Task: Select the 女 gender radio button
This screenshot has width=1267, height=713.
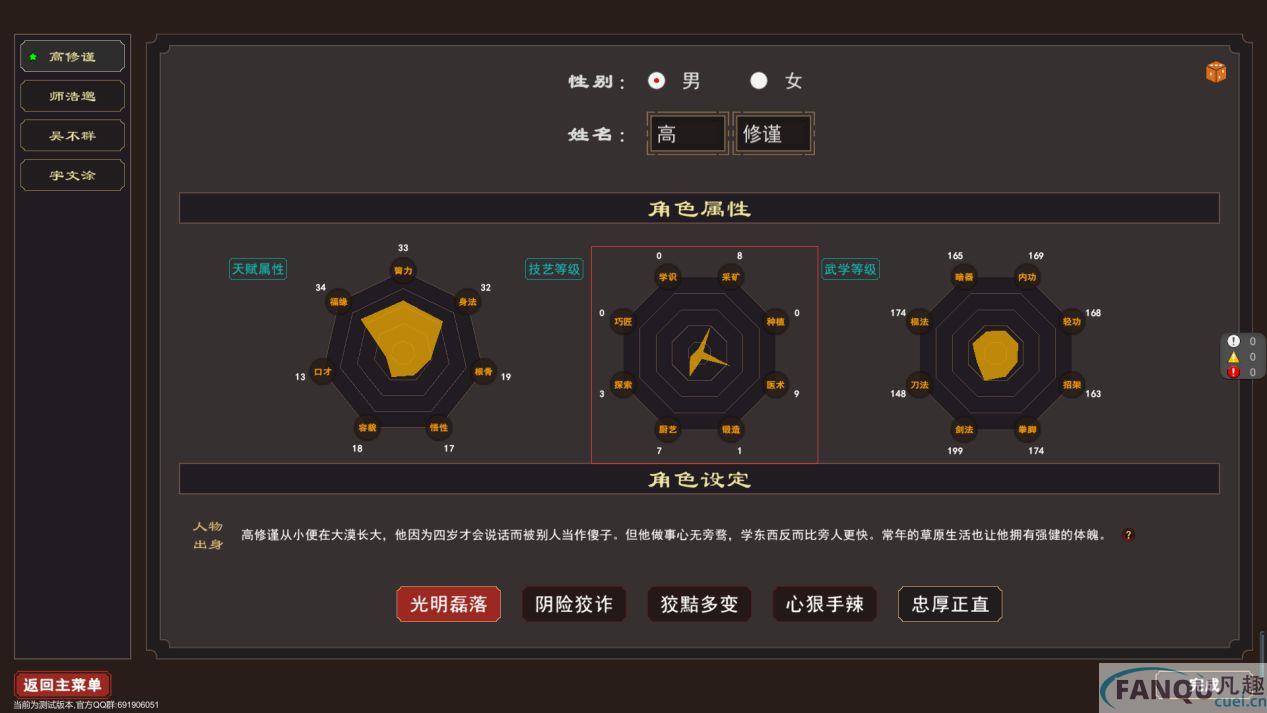Action: click(759, 81)
